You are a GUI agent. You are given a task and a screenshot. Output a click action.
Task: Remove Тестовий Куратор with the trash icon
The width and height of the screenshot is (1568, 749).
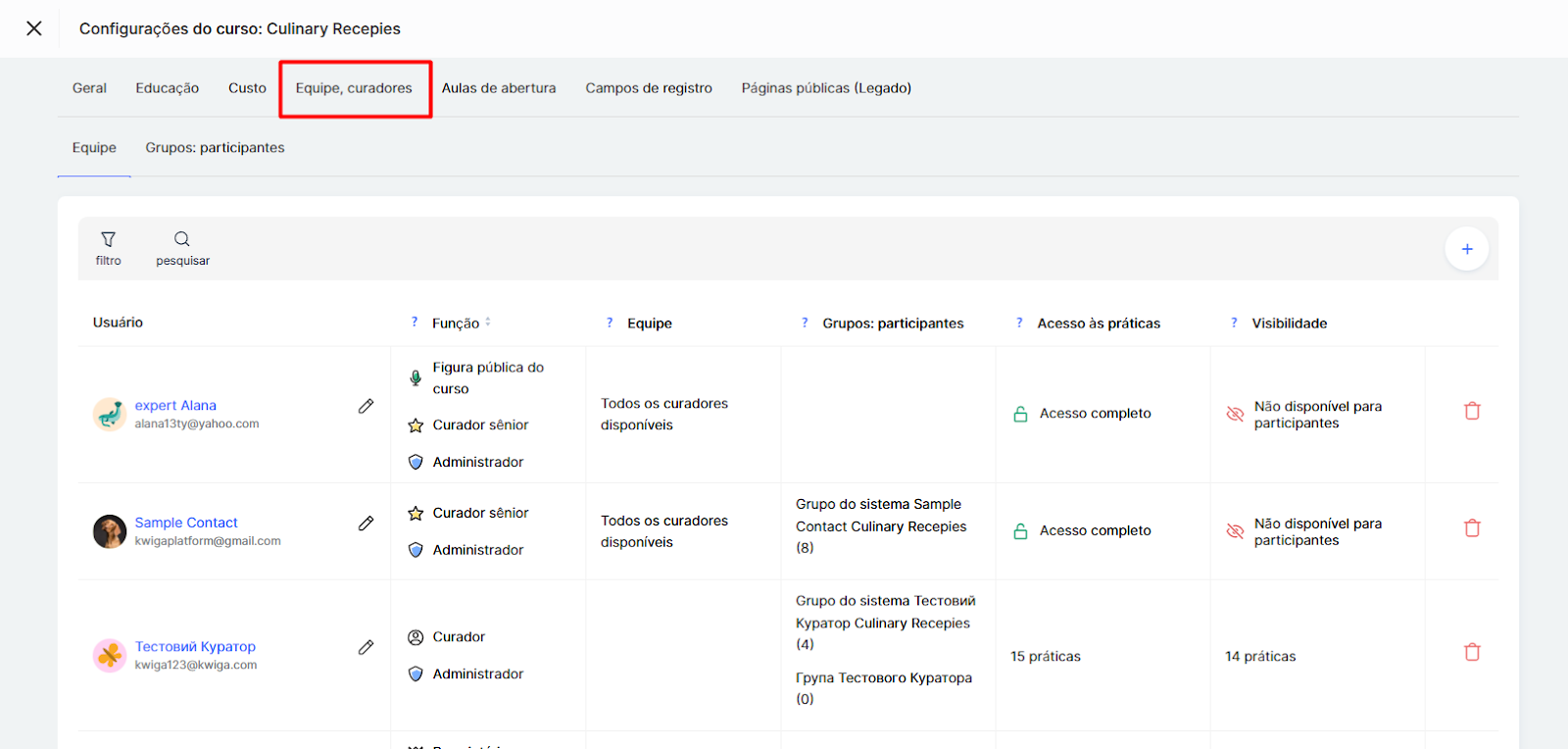click(1472, 653)
